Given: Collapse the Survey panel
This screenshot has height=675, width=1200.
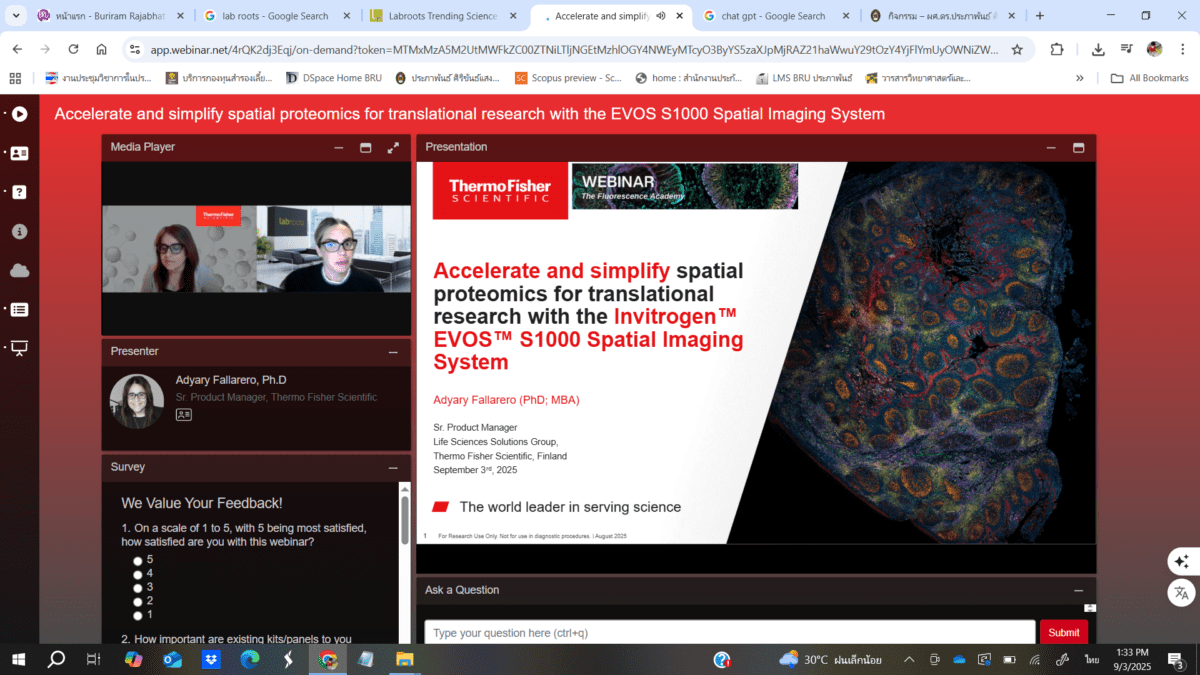Looking at the screenshot, I should (393, 467).
